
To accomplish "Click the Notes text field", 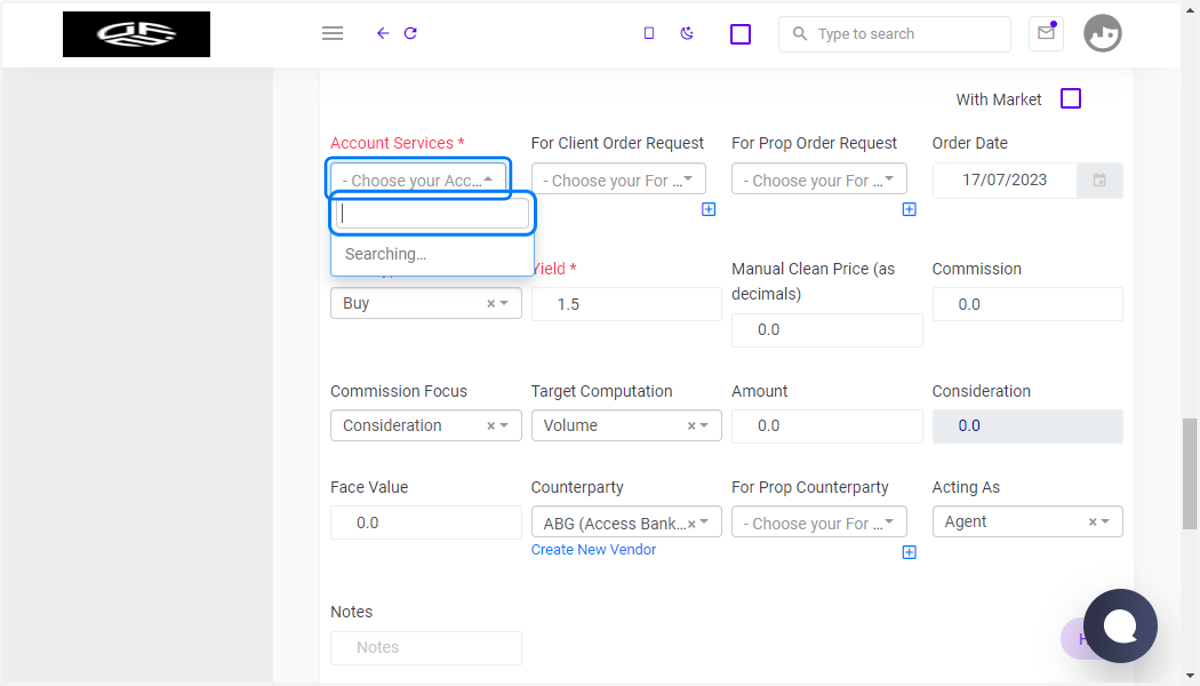I will (x=426, y=648).
